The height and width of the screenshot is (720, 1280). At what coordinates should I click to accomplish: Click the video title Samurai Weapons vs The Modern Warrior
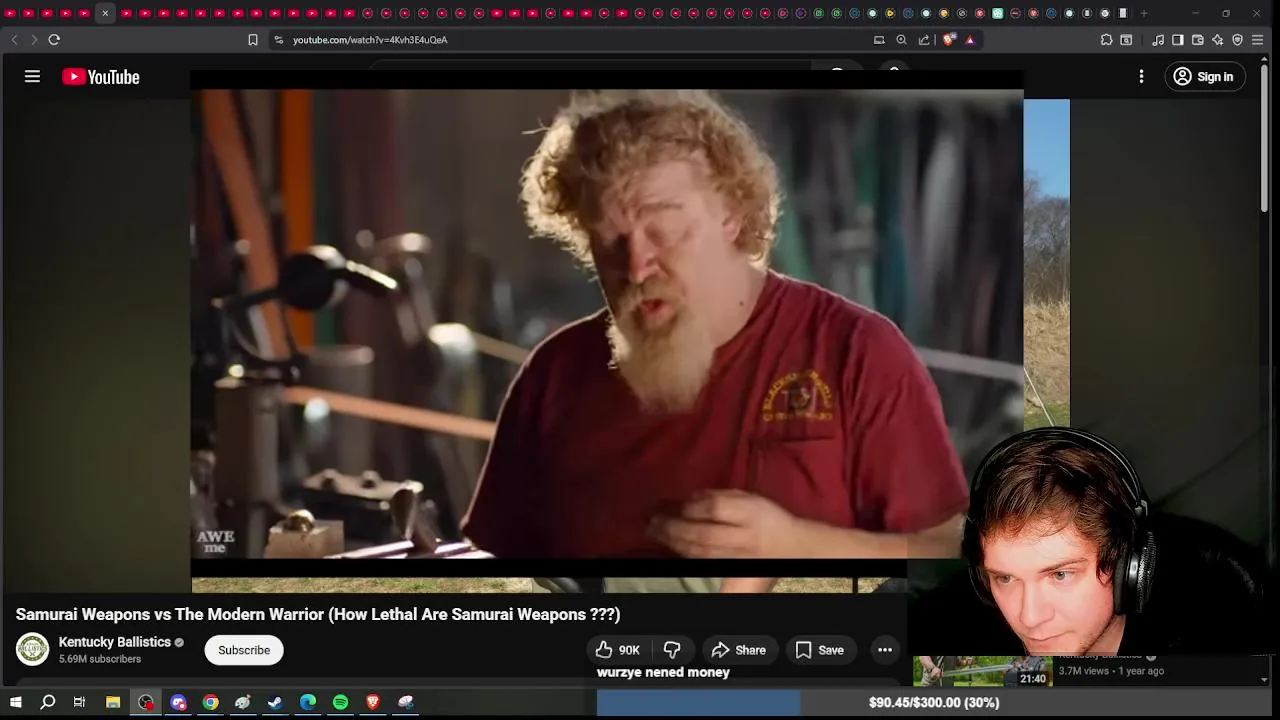(318, 614)
